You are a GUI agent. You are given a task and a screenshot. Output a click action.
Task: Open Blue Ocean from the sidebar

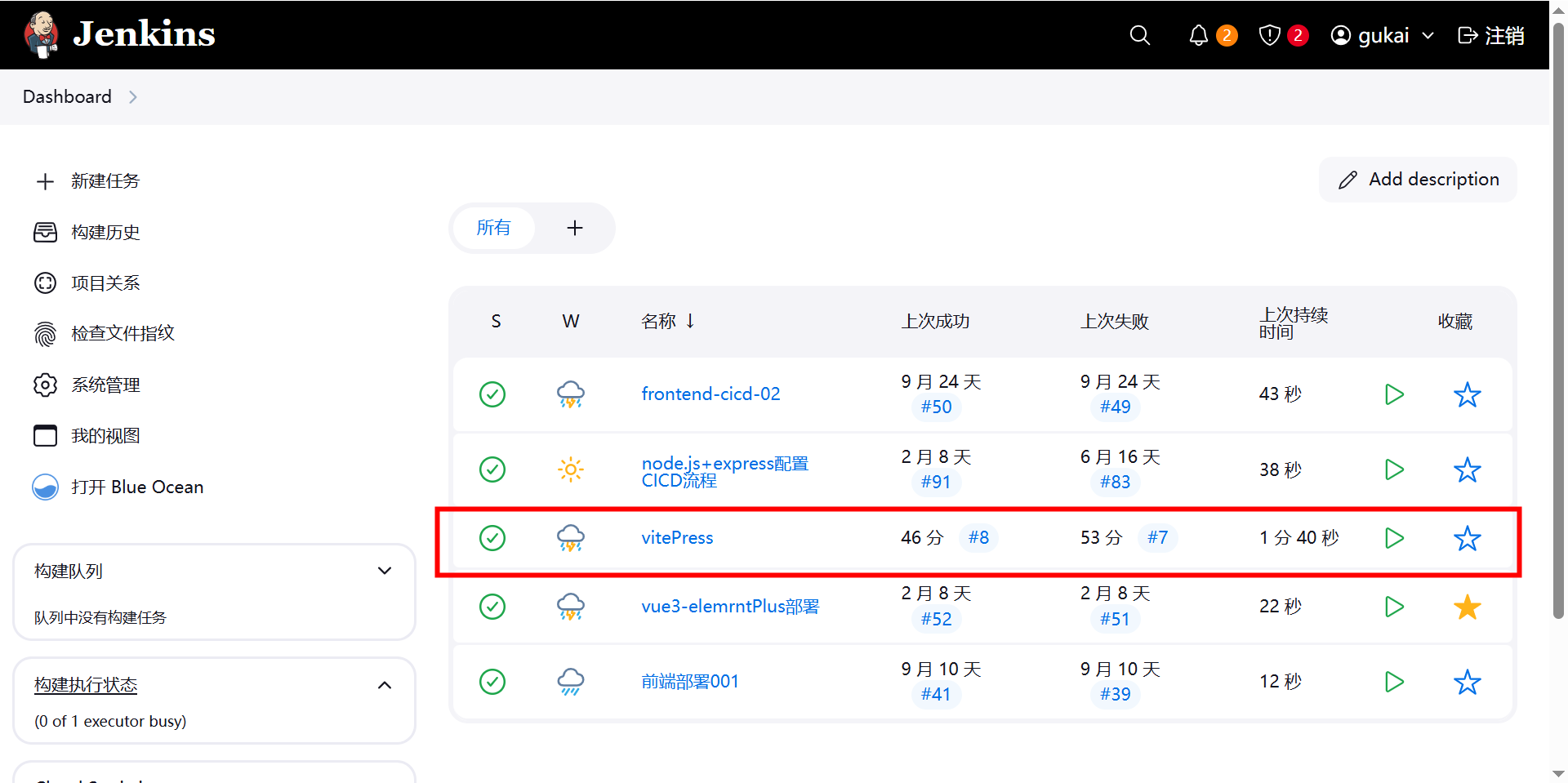point(136,487)
